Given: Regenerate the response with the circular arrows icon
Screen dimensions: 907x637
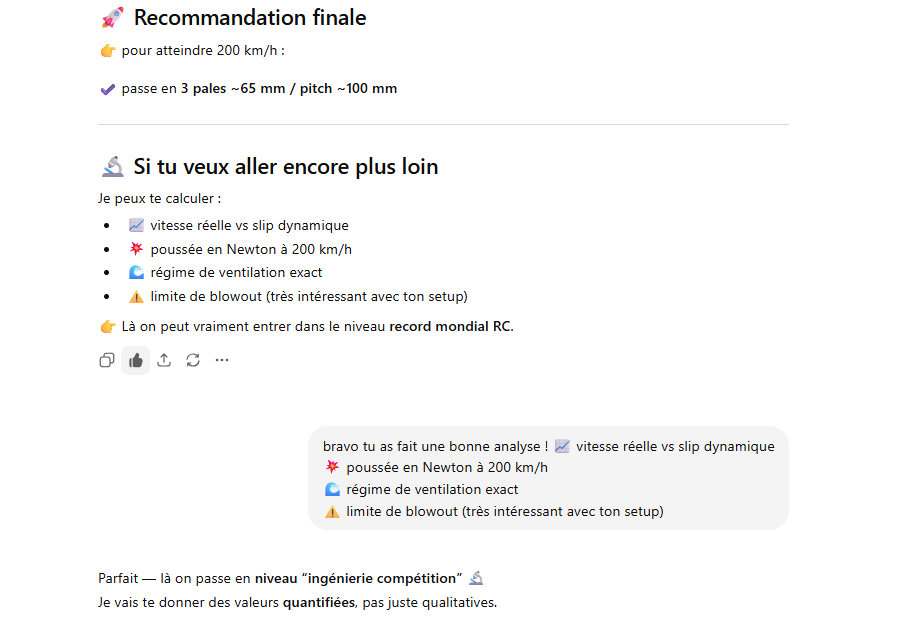Looking at the screenshot, I should click(193, 360).
